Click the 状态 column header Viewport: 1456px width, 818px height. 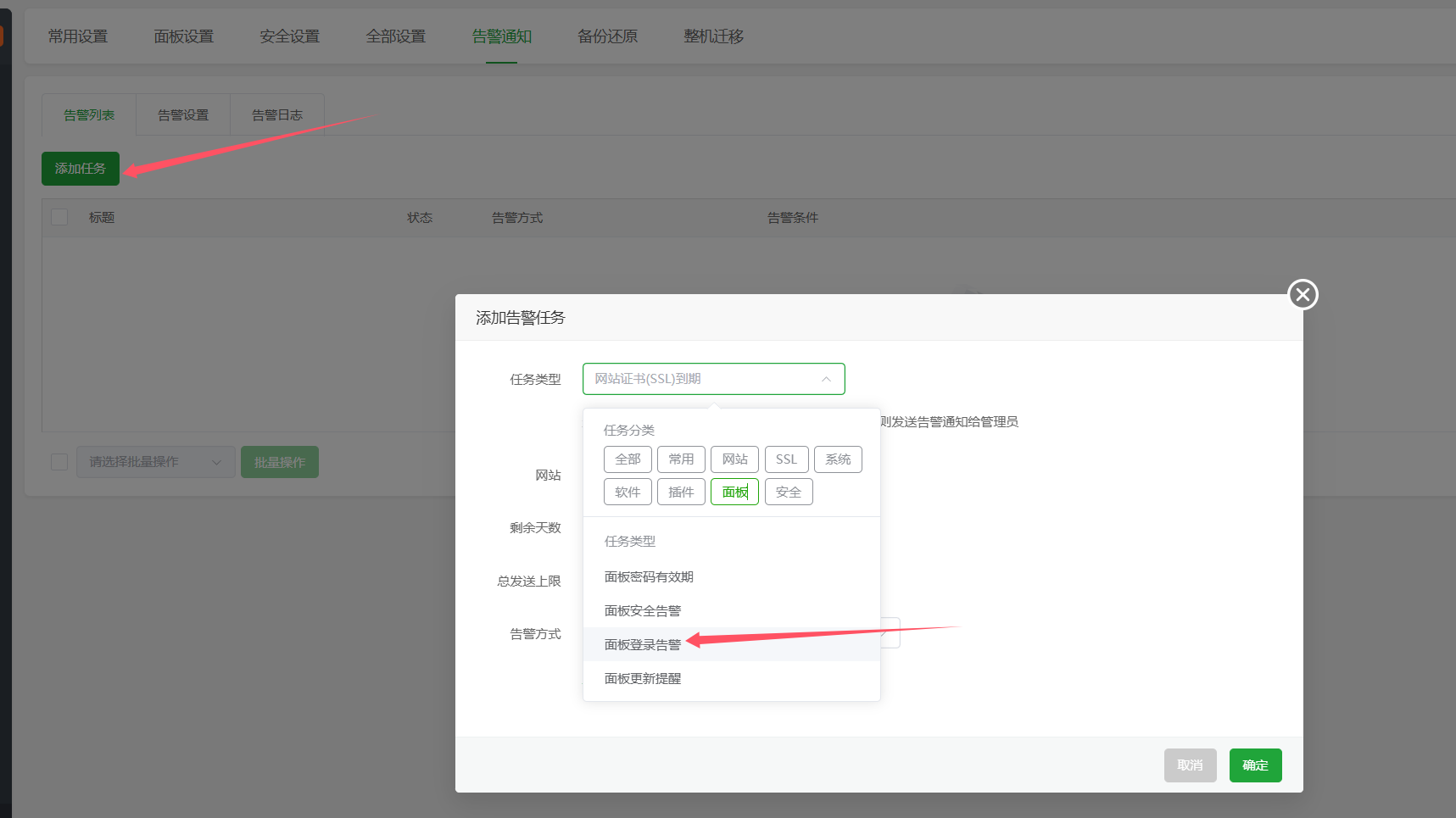pos(420,218)
